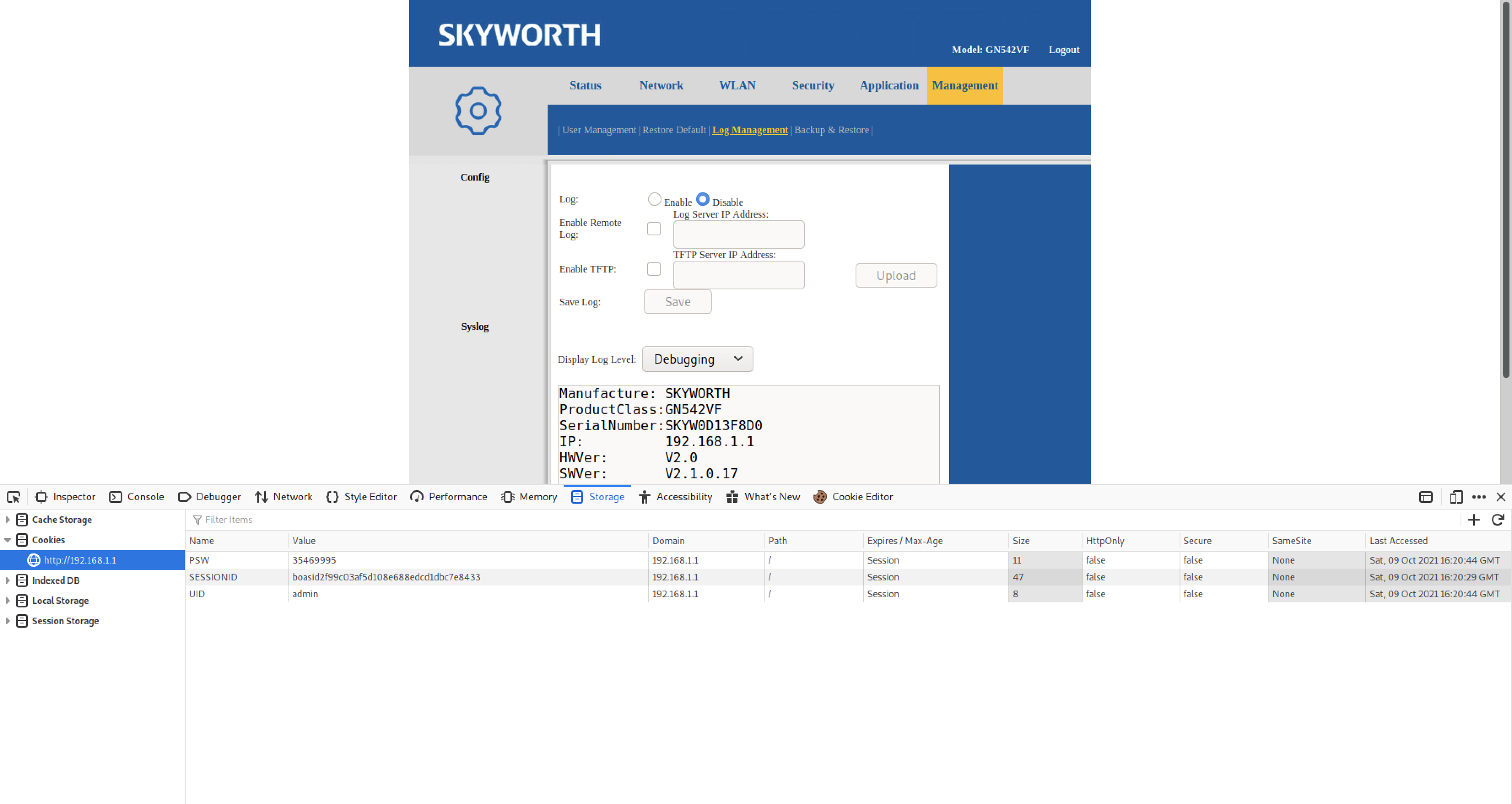Screen dimensions: 1512x804
Task: Expand the Cache Storage tree node
Action: pos(8,519)
